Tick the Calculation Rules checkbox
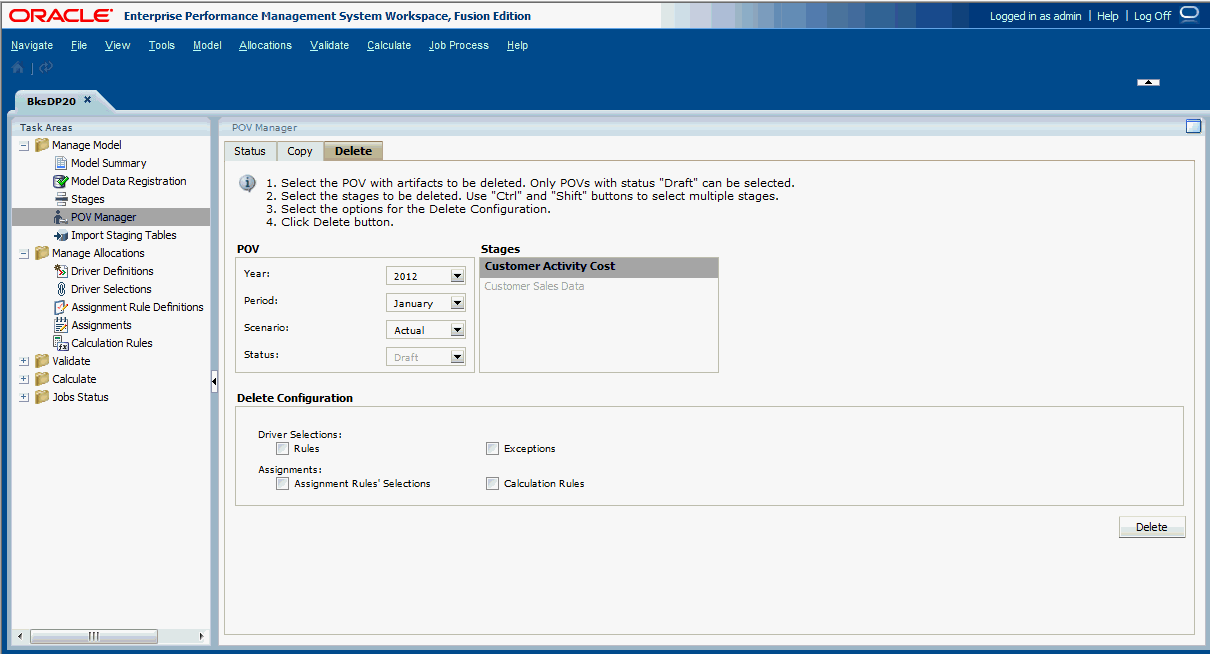This screenshot has height=654, width=1210. 492,484
